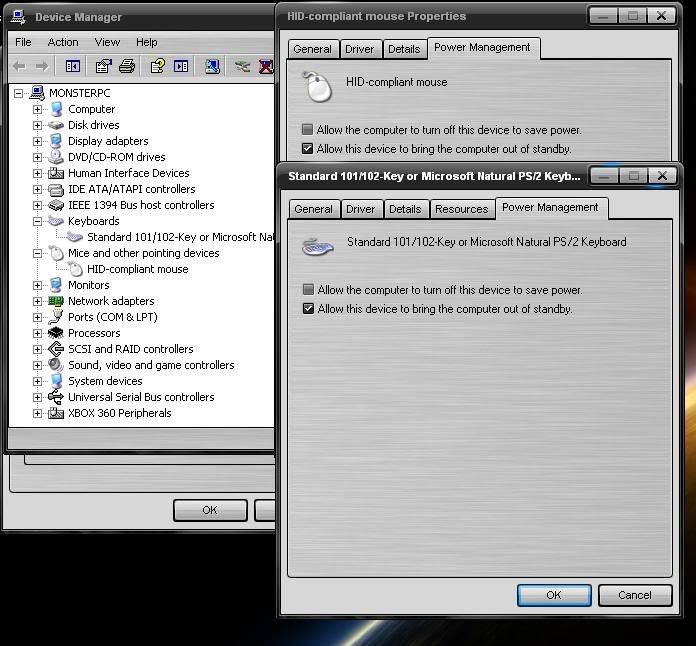
Task: Toggle mouse bring computer out of standby
Action: (308, 149)
